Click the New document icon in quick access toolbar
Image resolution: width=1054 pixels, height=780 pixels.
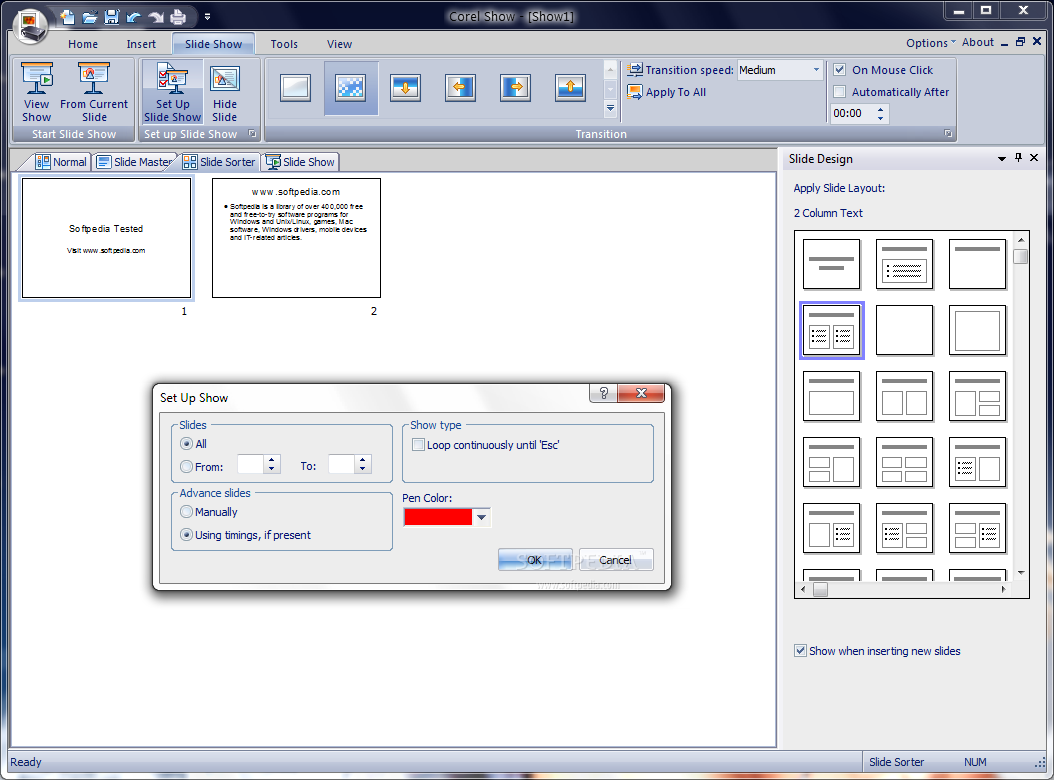point(67,17)
